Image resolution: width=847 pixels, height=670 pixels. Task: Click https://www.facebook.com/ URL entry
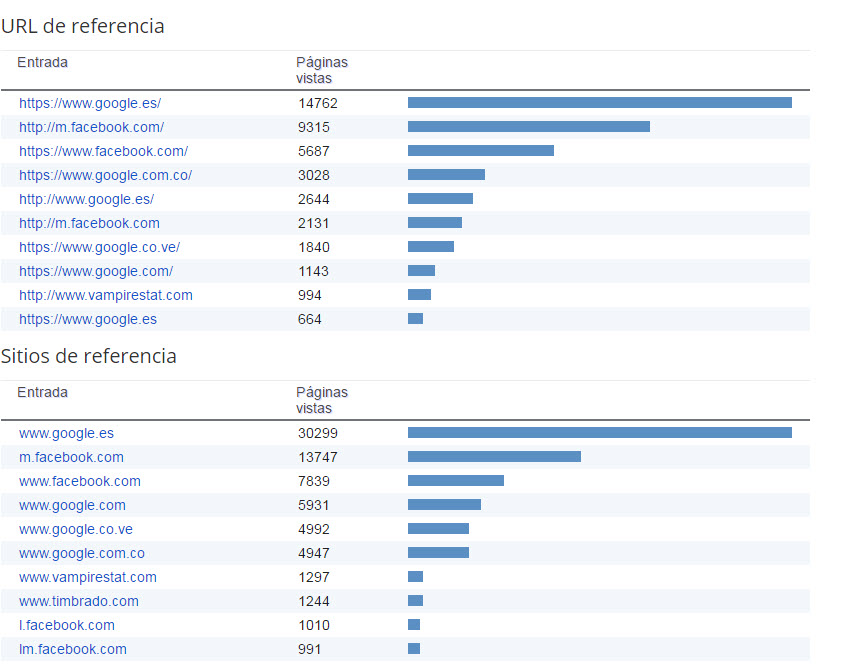[103, 151]
